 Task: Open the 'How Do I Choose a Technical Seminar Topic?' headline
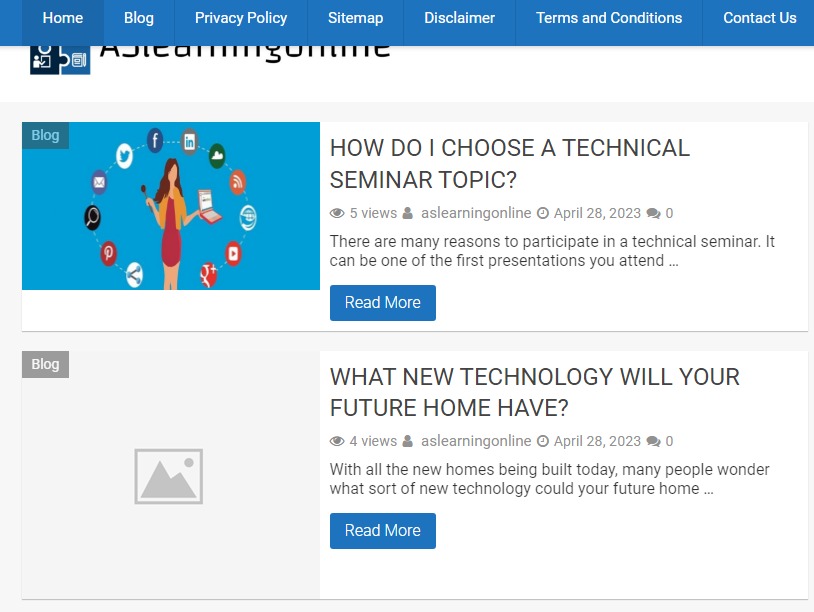point(509,164)
